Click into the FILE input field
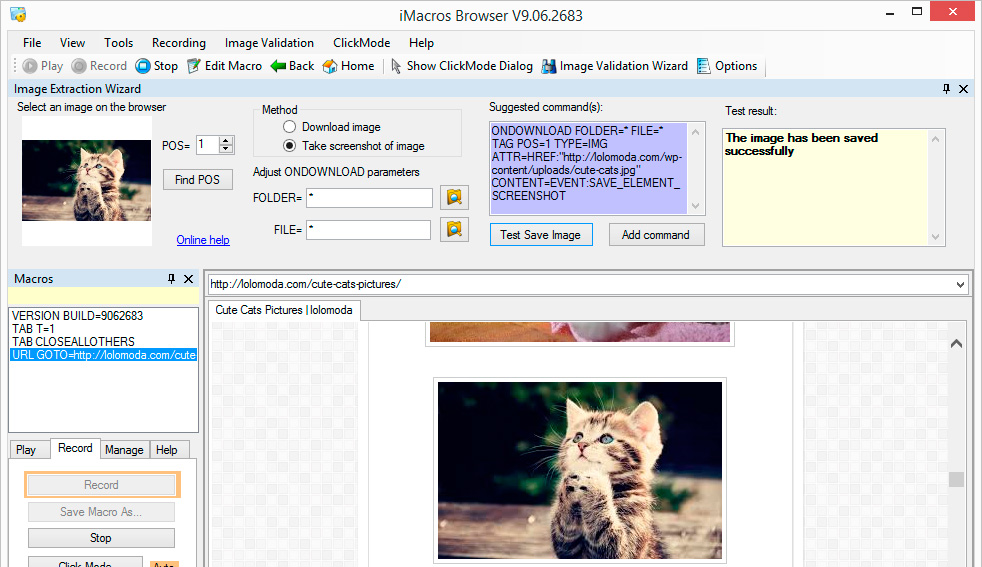The height and width of the screenshot is (567, 982). (368, 230)
